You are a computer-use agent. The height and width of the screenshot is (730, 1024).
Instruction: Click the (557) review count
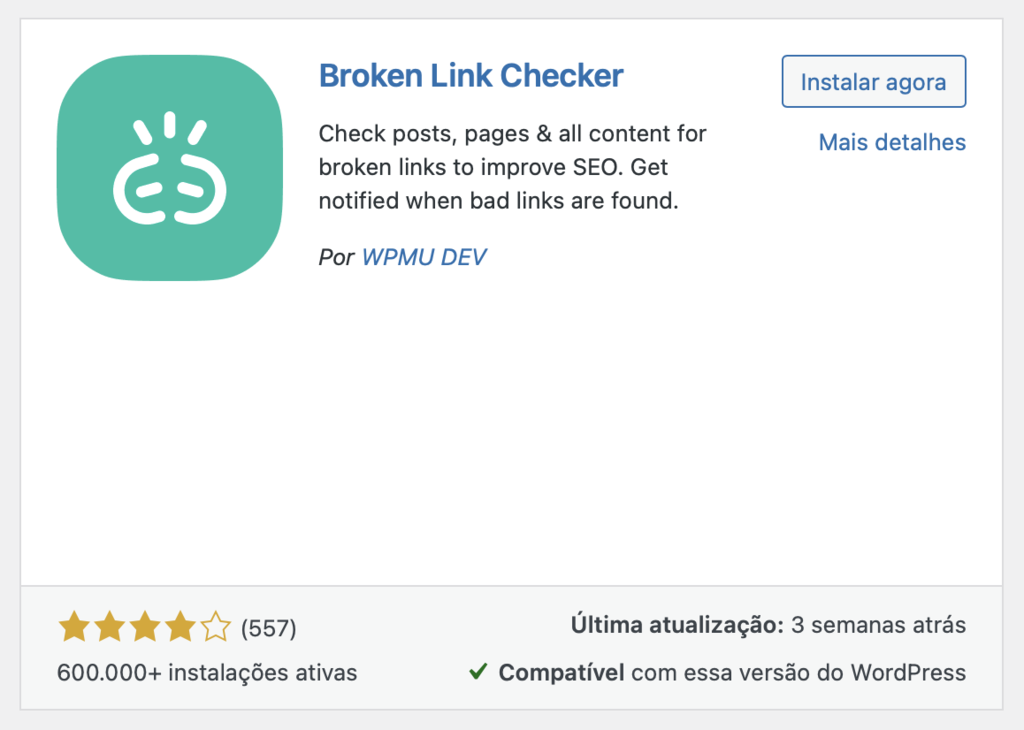267,627
